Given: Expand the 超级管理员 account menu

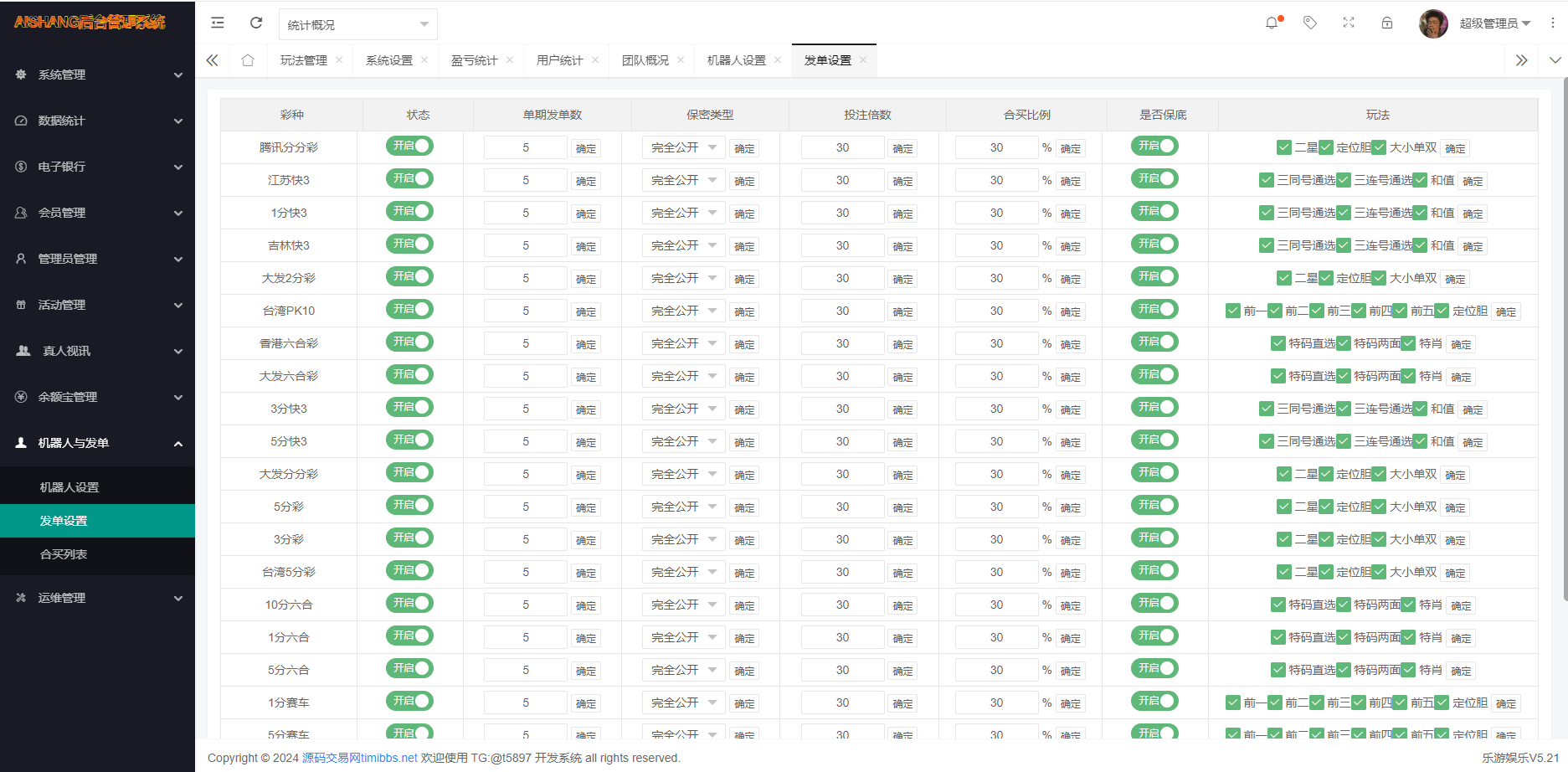Looking at the screenshot, I should click(x=1493, y=23).
